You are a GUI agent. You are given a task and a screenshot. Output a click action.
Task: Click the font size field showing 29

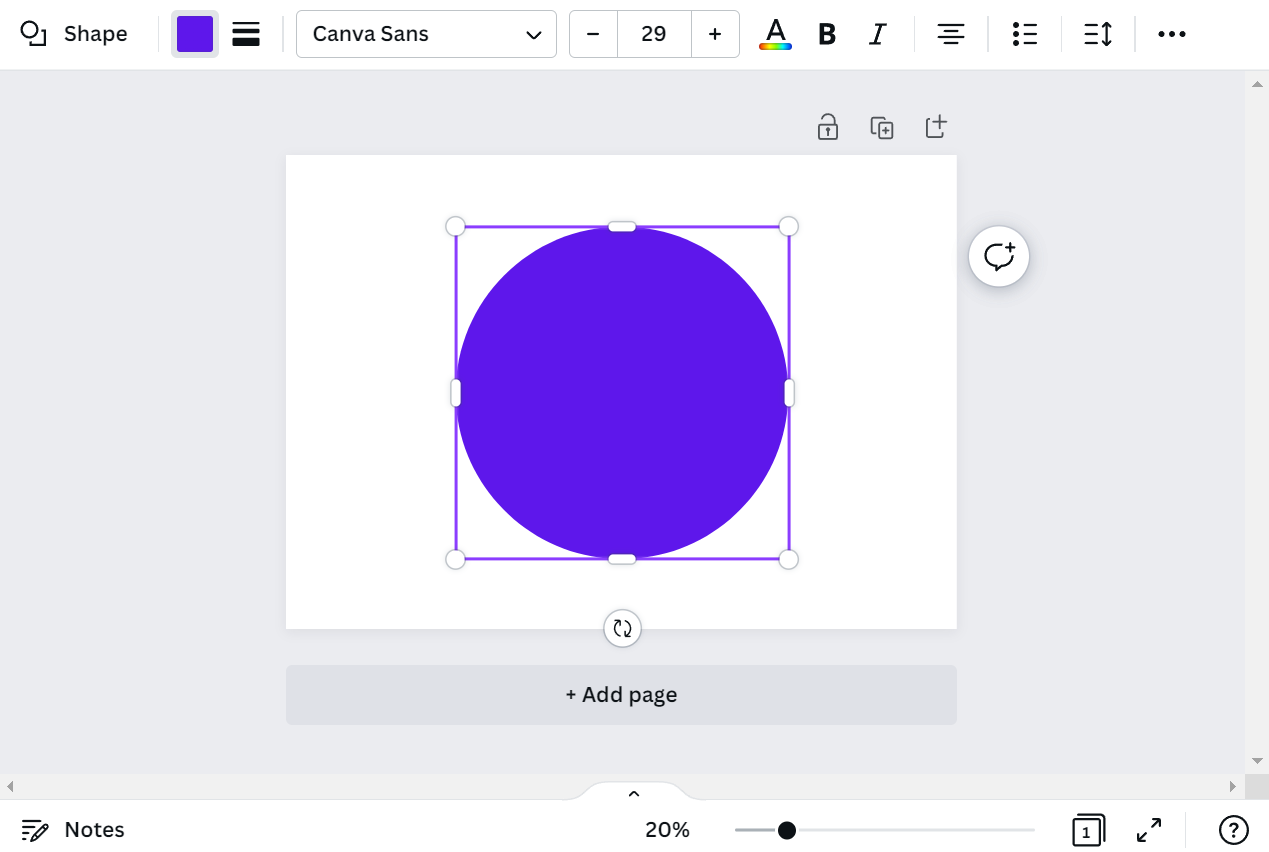pos(654,34)
